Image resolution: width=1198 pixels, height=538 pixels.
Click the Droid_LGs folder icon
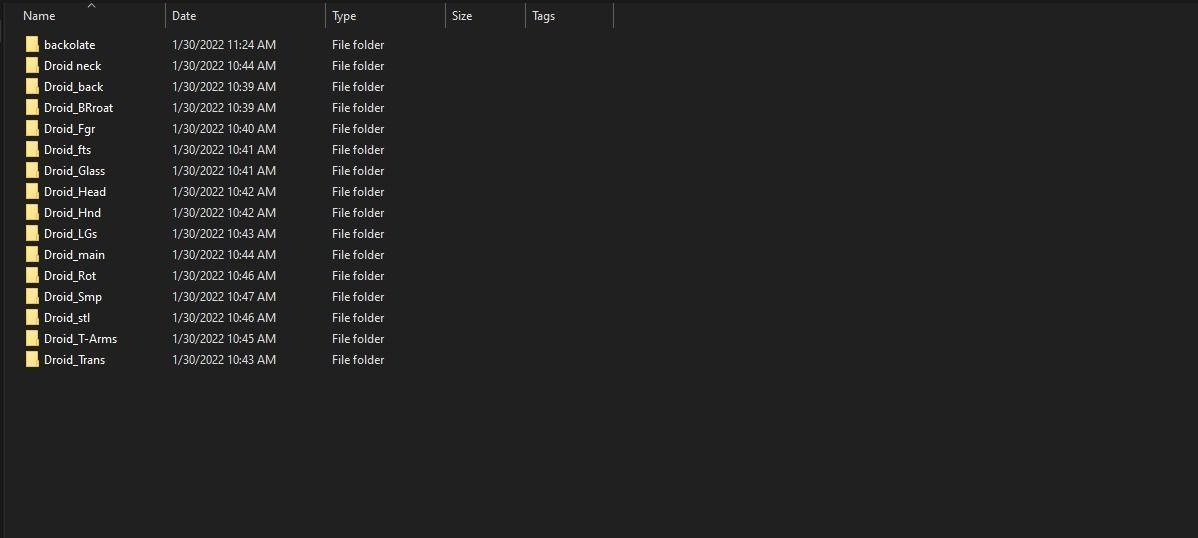click(x=31, y=234)
